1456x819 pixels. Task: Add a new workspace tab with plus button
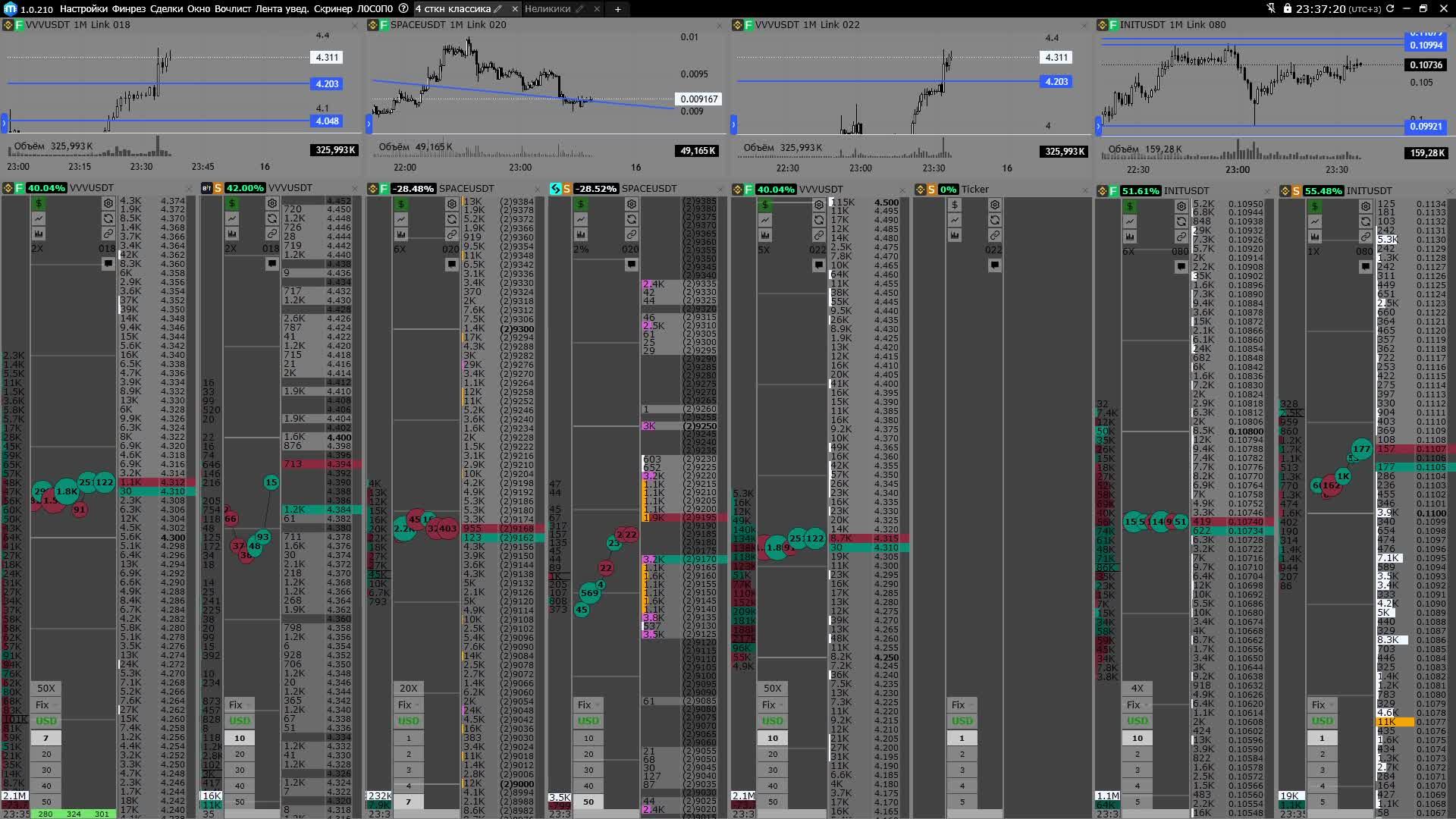coord(618,9)
